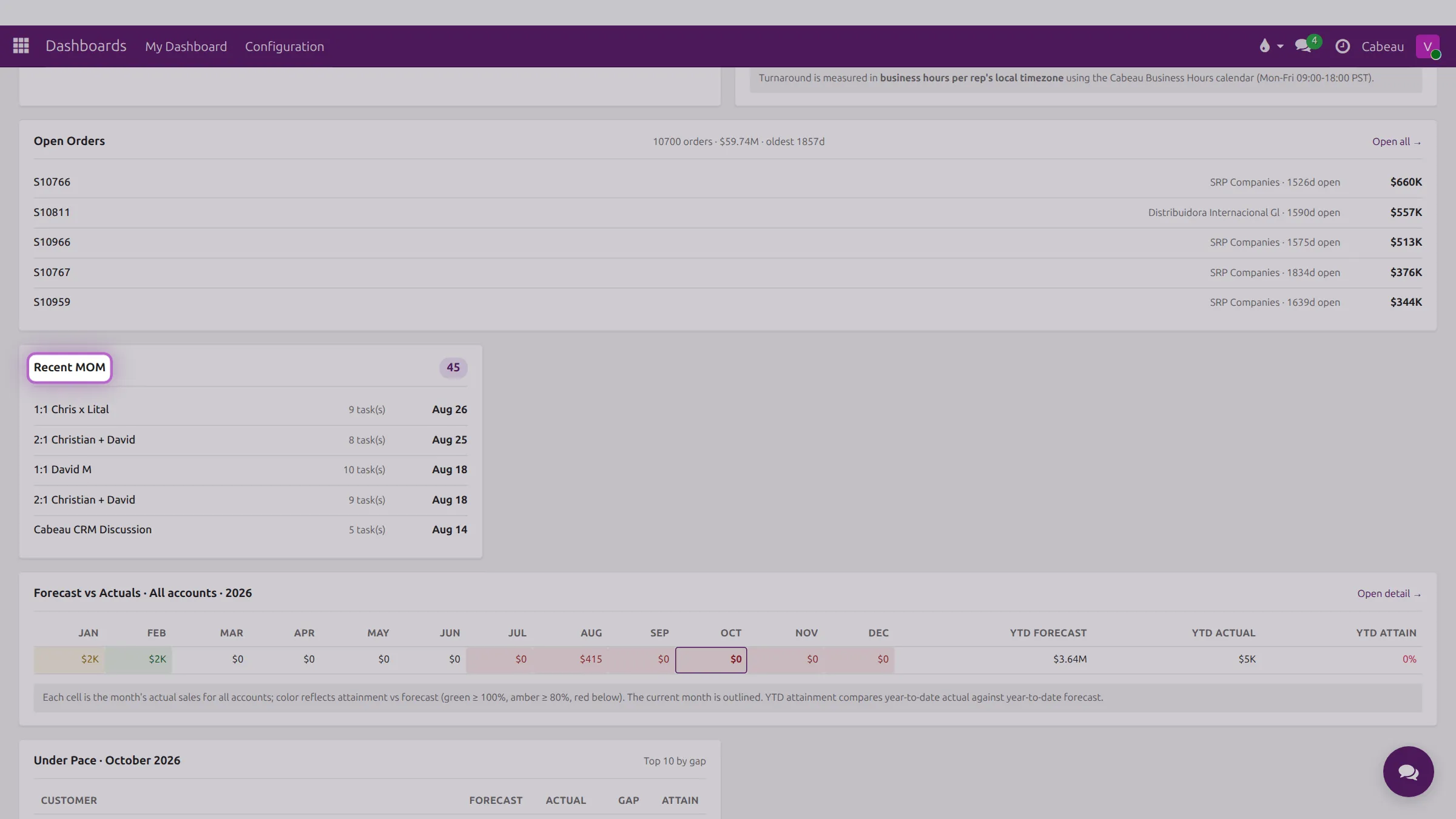Open order S10959 row
The height and width of the screenshot is (819, 1456).
(727, 302)
